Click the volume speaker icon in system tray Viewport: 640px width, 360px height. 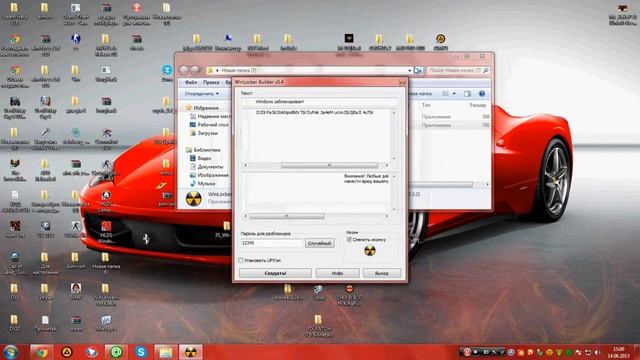click(x=598, y=352)
